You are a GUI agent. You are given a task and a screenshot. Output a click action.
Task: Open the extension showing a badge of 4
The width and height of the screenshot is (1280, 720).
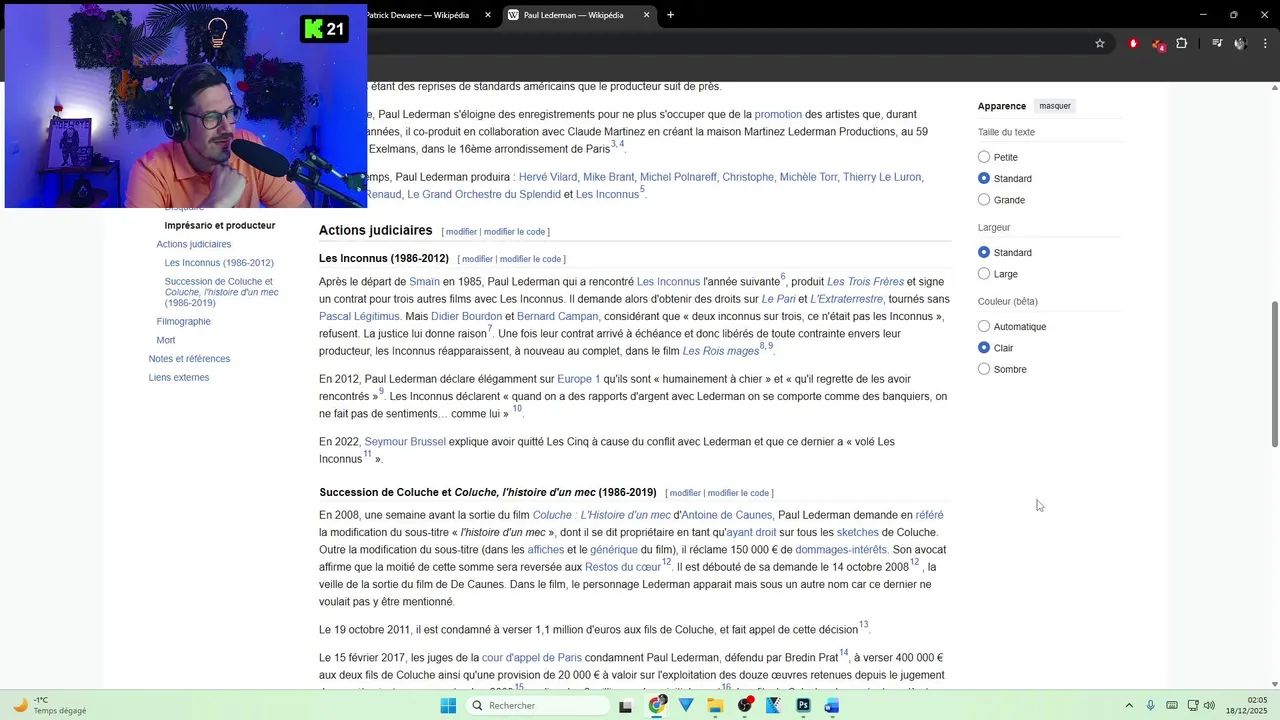tap(1158, 44)
